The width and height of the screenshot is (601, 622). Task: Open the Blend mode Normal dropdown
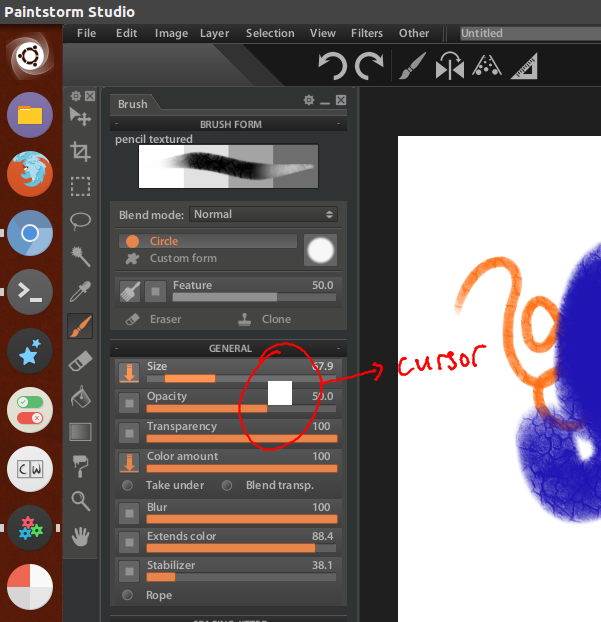263,214
